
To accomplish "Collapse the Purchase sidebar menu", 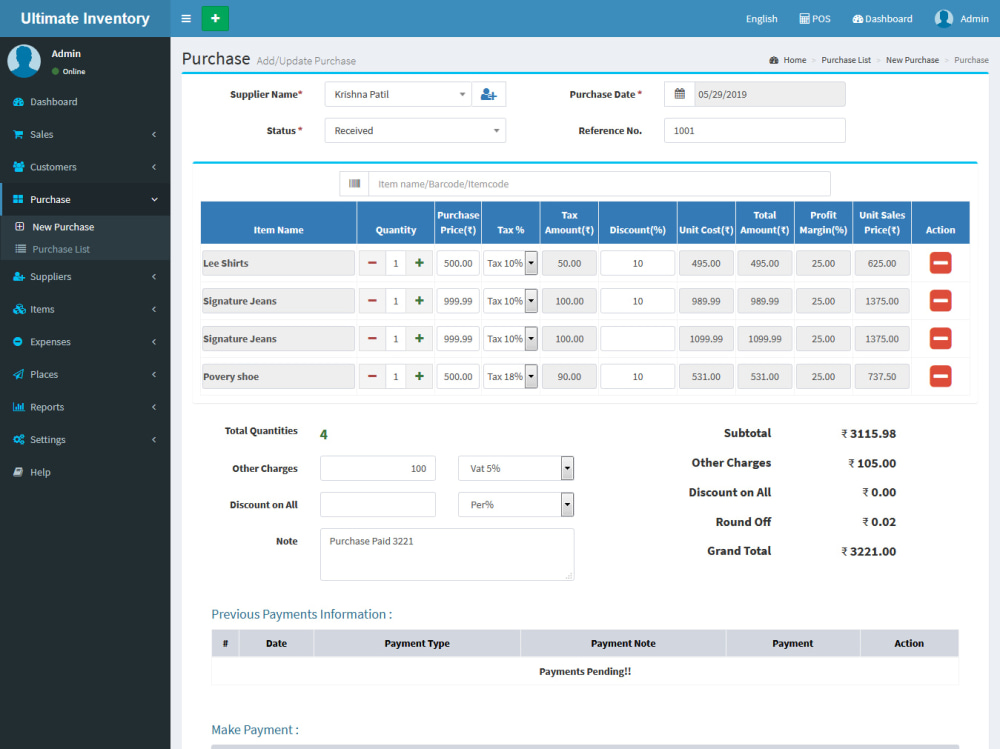I will (x=85, y=199).
